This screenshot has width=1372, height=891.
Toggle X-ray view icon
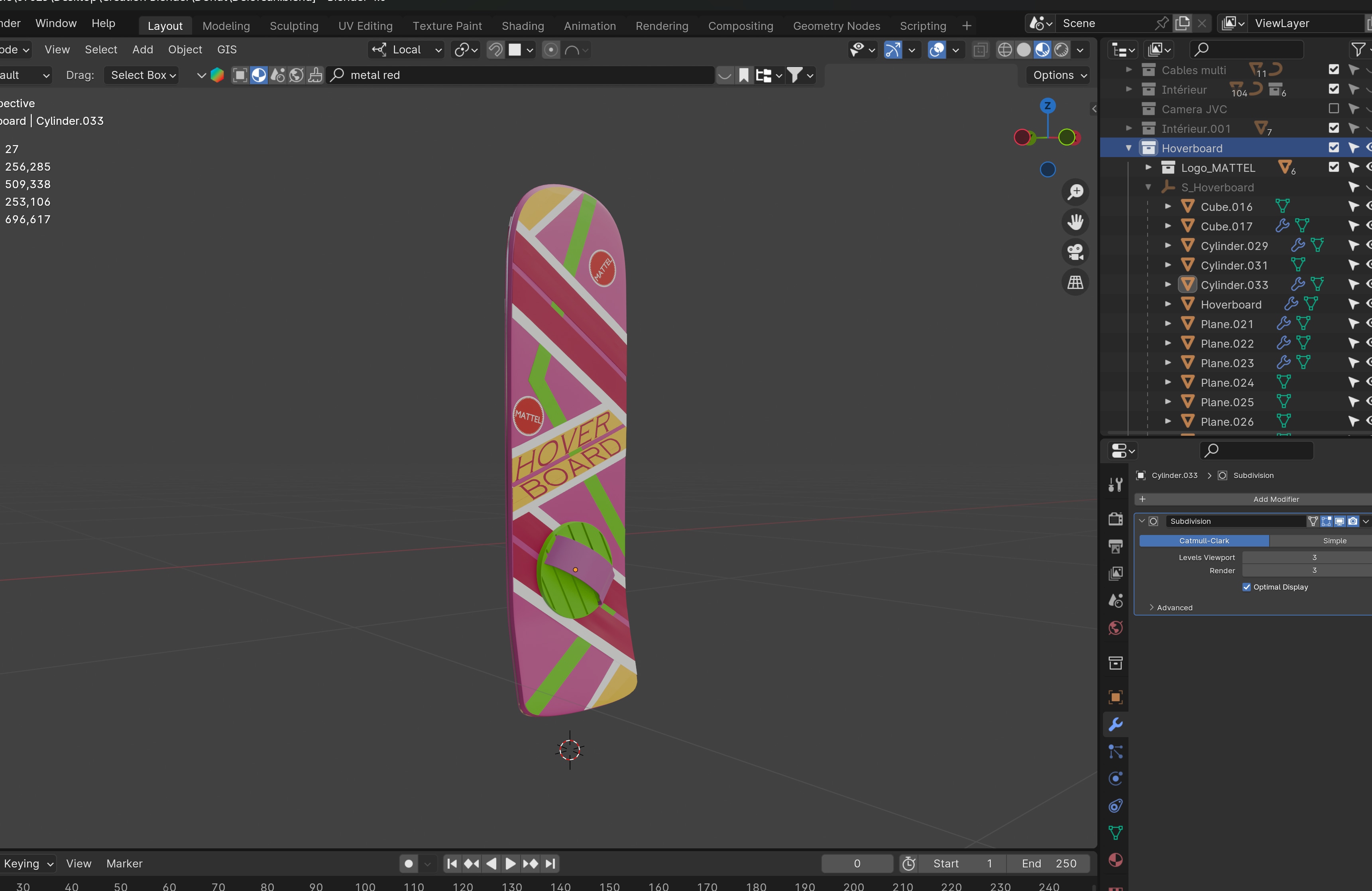point(980,49)
